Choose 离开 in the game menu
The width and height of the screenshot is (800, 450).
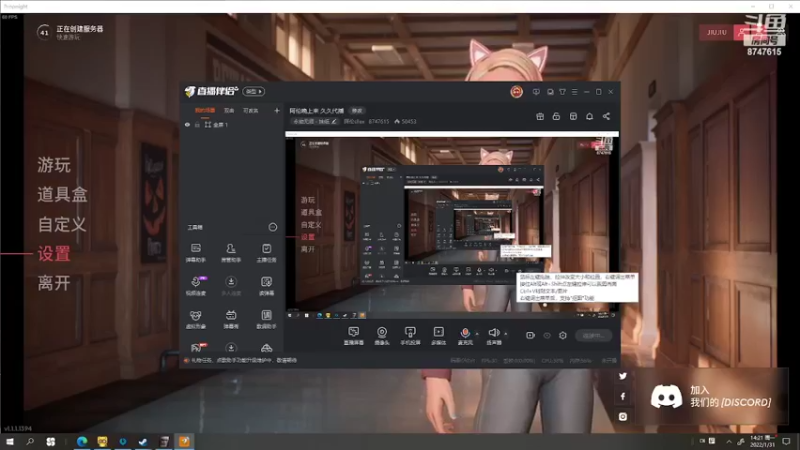[x=54, y=283]
